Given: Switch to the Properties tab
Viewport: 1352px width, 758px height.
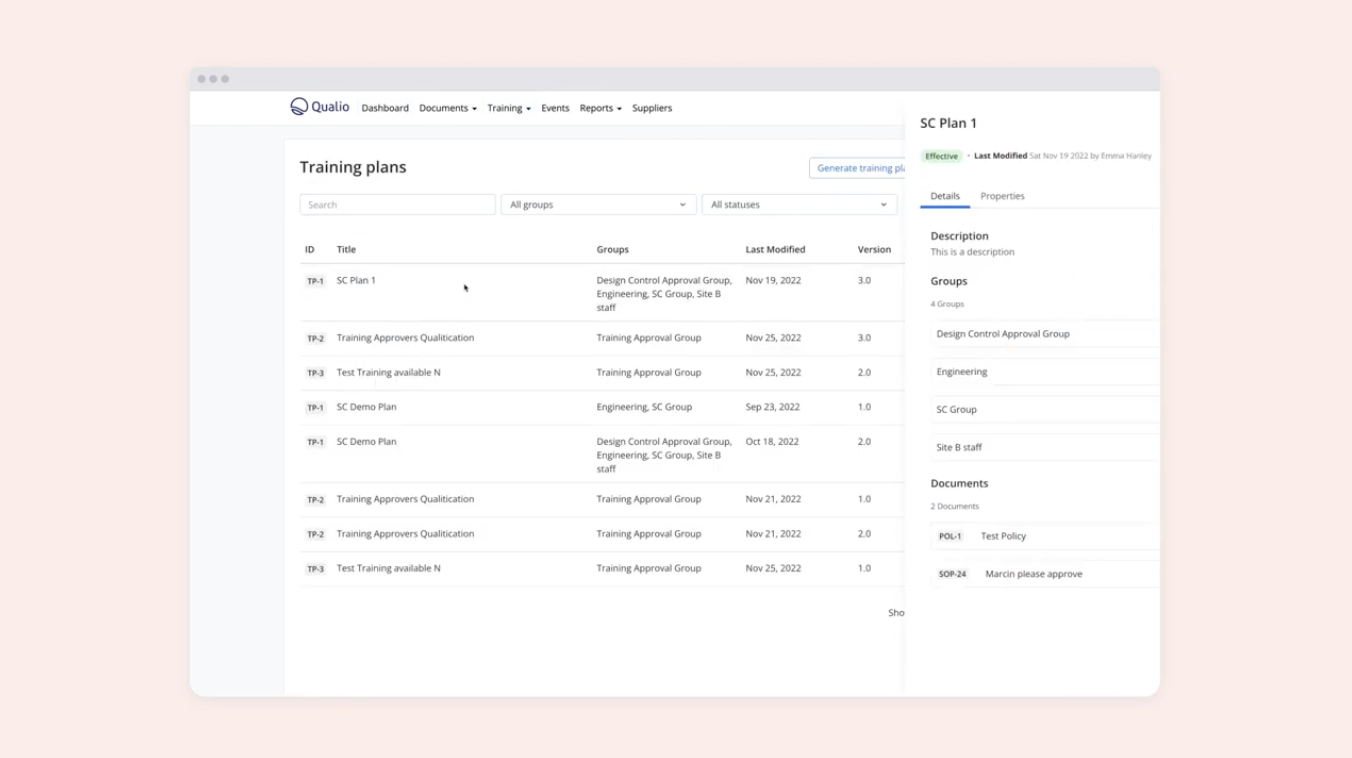Looking at the screenshot, I should (1002, 196).
